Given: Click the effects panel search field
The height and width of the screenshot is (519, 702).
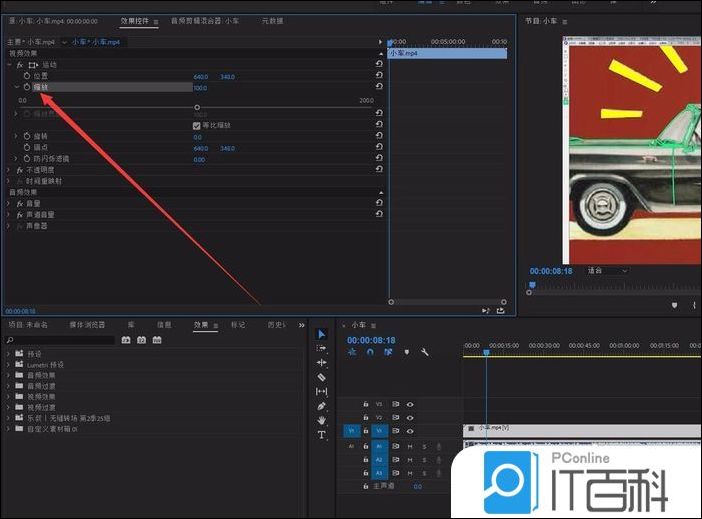Looking at the screenshot, I should (x=60, y=340).
